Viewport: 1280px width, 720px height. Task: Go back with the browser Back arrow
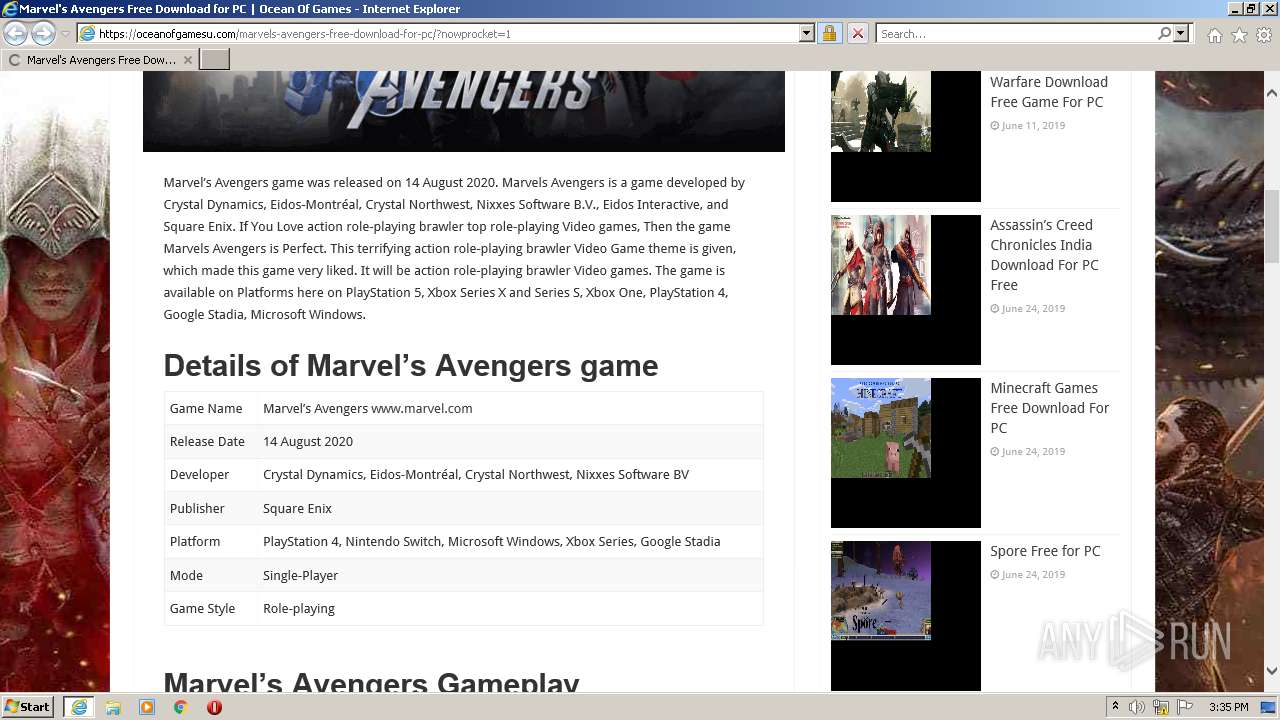[x=16, y=34]
